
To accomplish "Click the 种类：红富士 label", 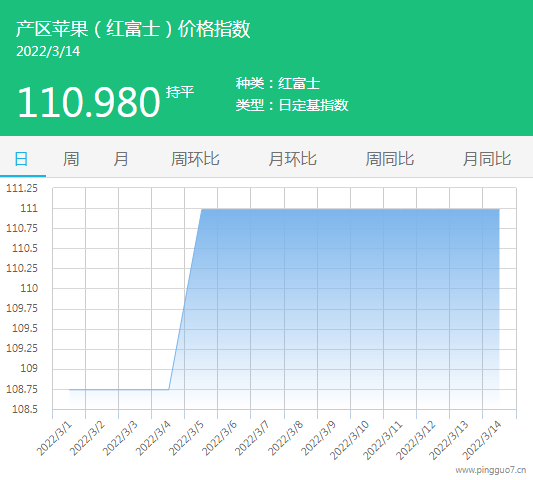I will [278, 83].
